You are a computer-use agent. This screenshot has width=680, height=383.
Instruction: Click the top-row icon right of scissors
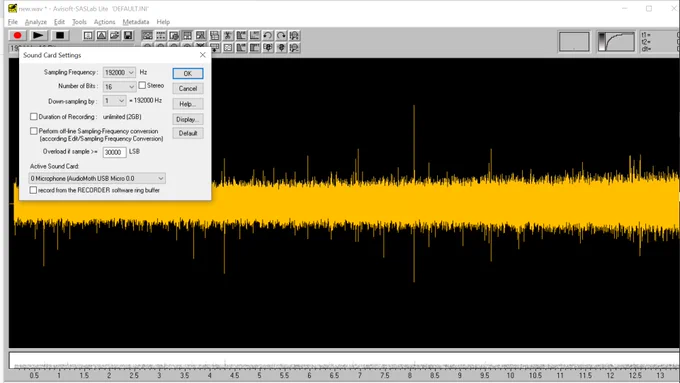tap(241, 36)
